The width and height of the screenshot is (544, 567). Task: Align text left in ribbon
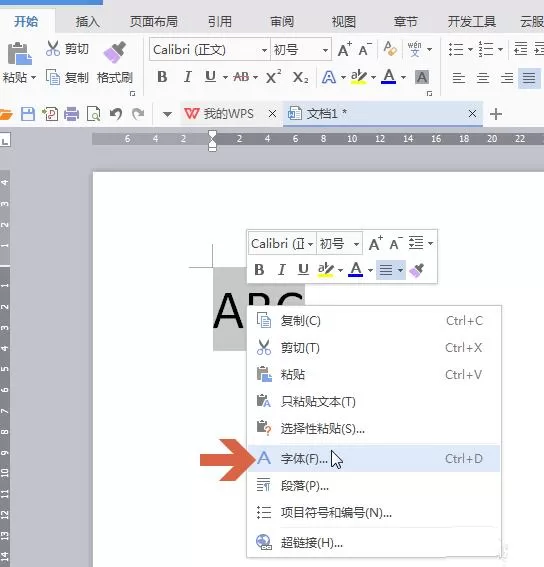[x=459, y=77]
